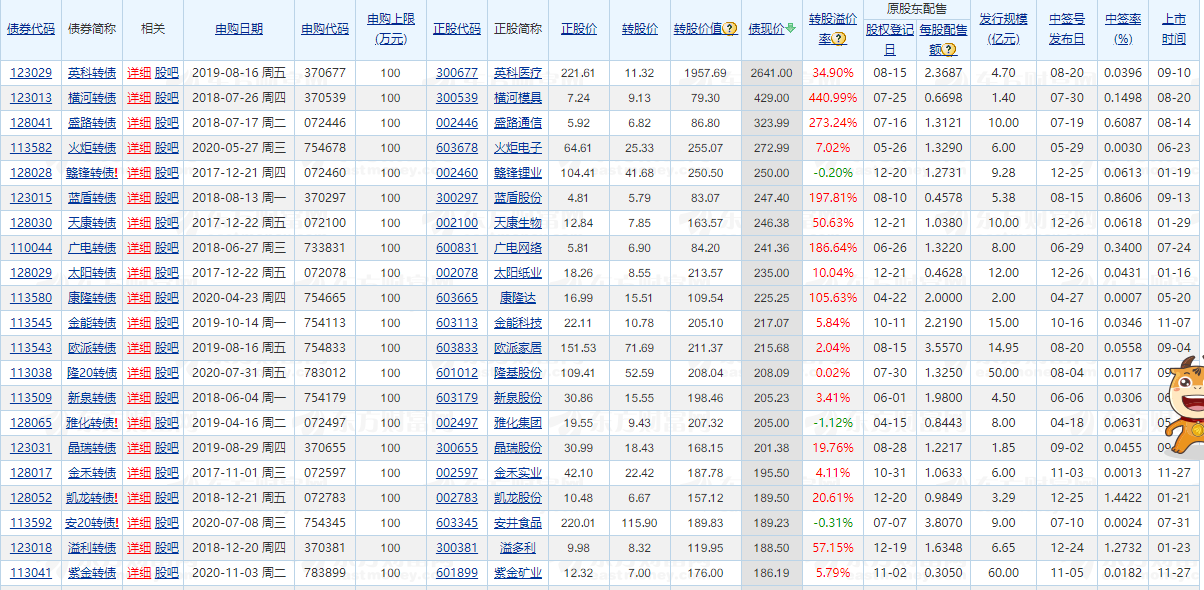The width and height of the screenshot is (1204, 590).
Task: Sort table by 债券简称 column header
Action: point(91,29)
